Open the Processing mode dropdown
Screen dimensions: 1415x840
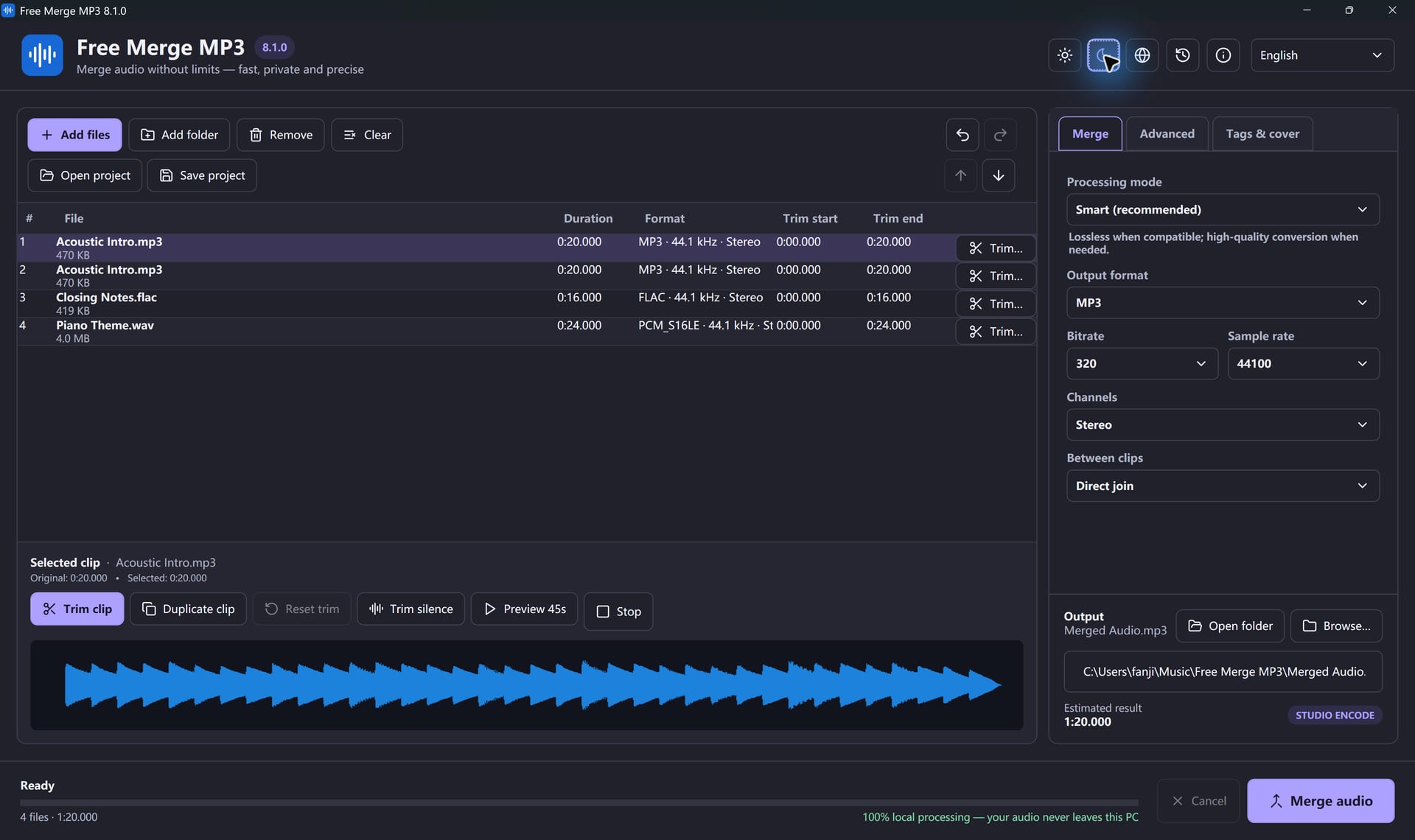click(1223, 209)
